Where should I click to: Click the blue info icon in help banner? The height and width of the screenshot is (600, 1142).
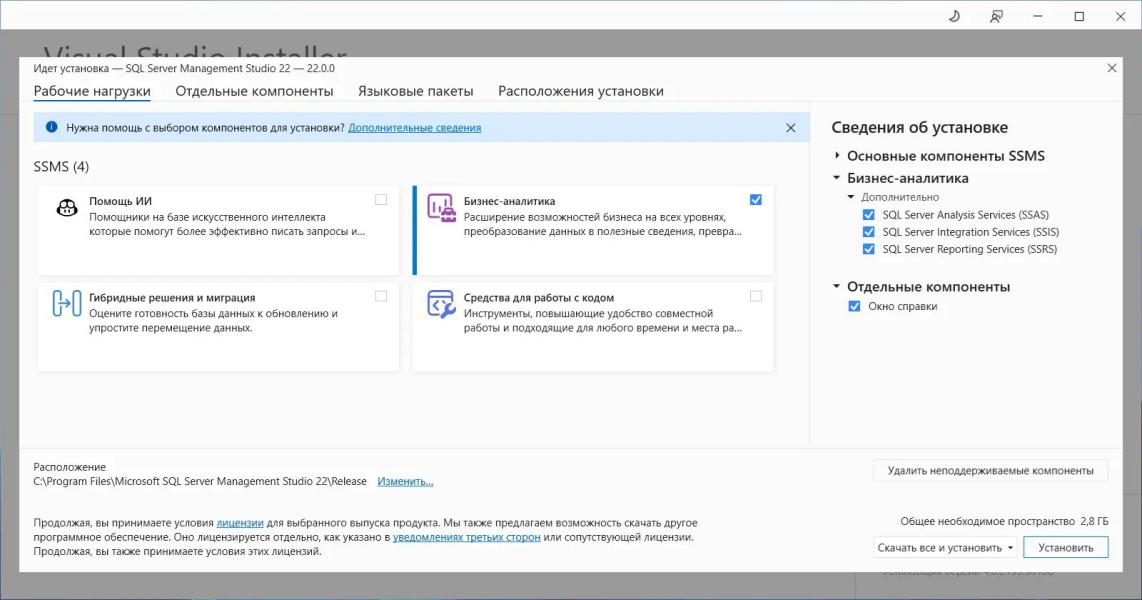[52, 128]
